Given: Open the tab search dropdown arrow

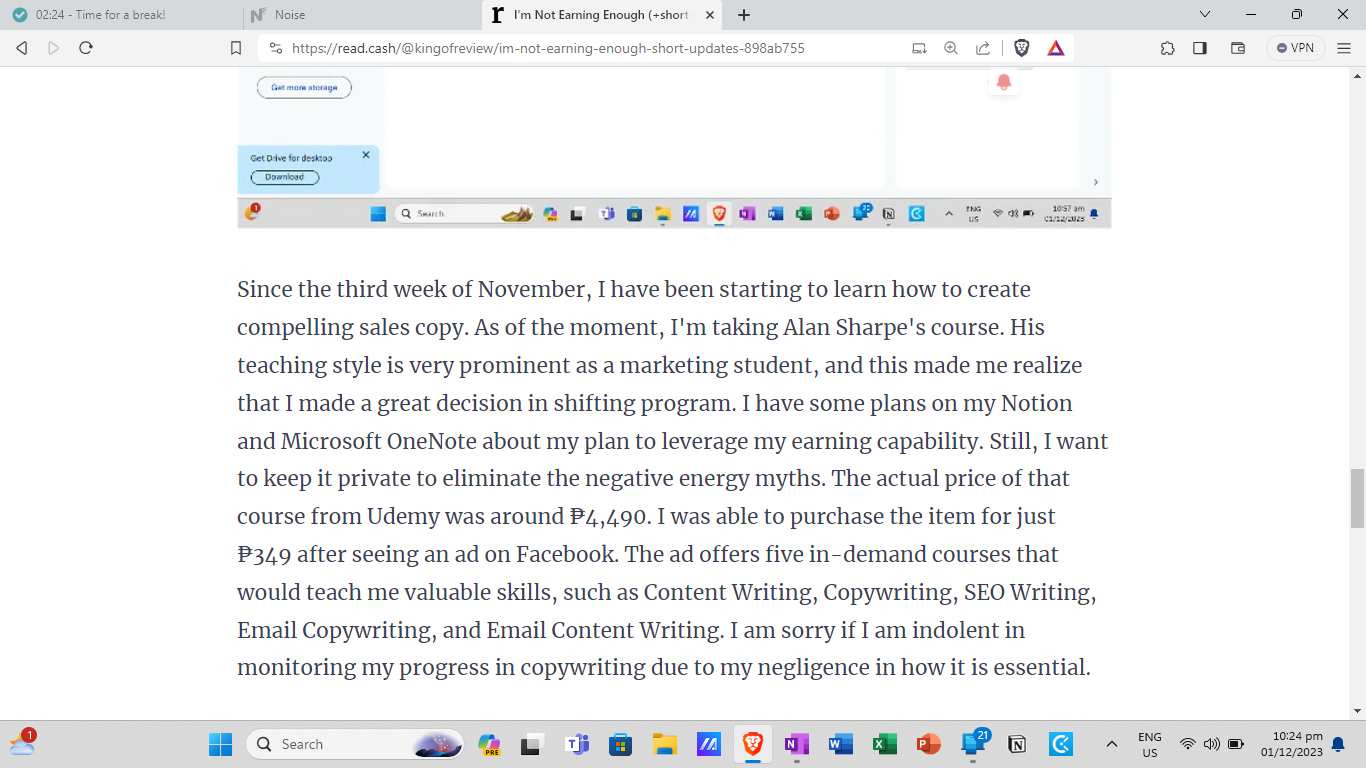Looking at the screenshot, I should click(x=1205, y=14).
